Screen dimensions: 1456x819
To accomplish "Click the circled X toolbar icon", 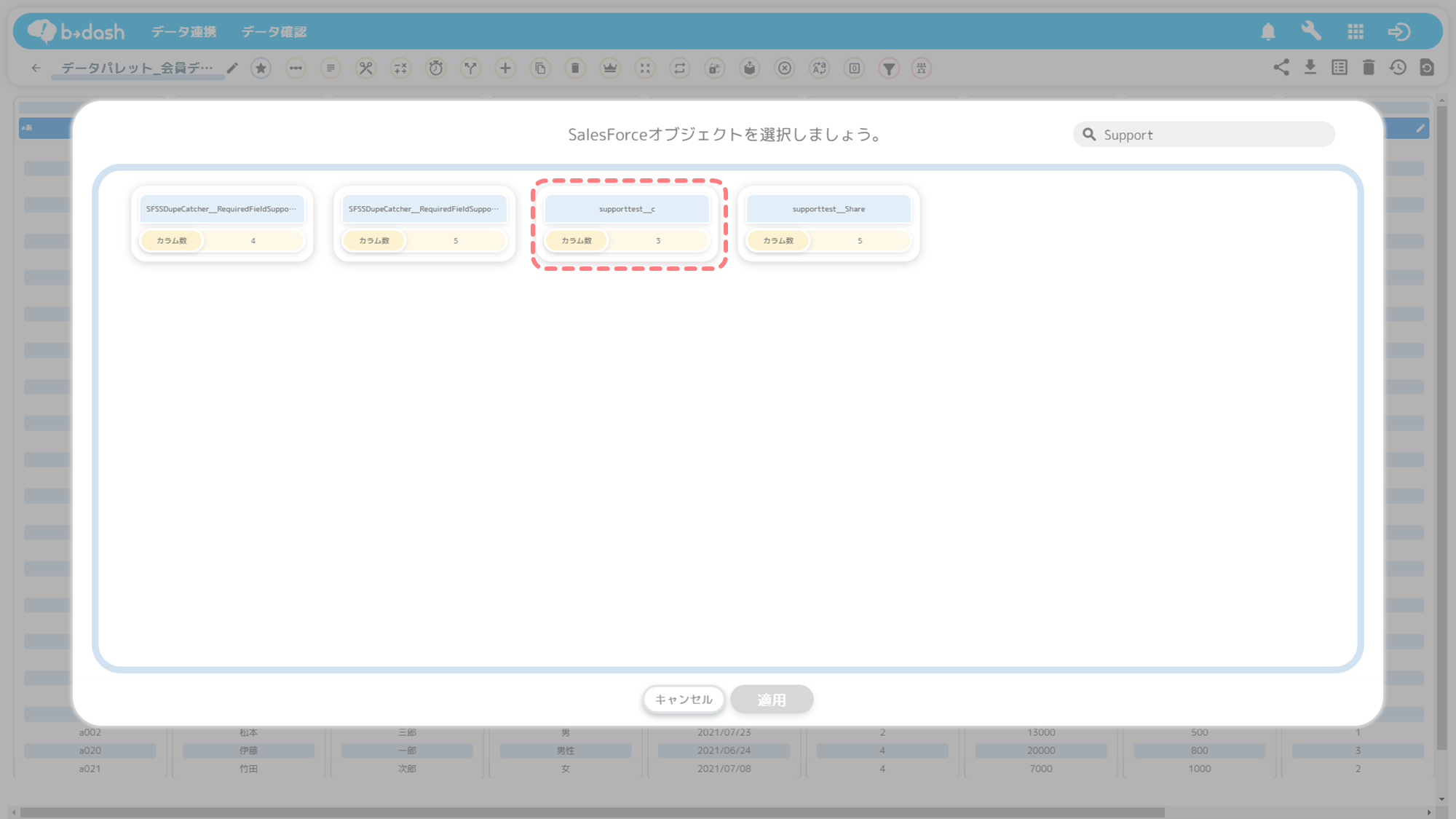I will 785,68.
